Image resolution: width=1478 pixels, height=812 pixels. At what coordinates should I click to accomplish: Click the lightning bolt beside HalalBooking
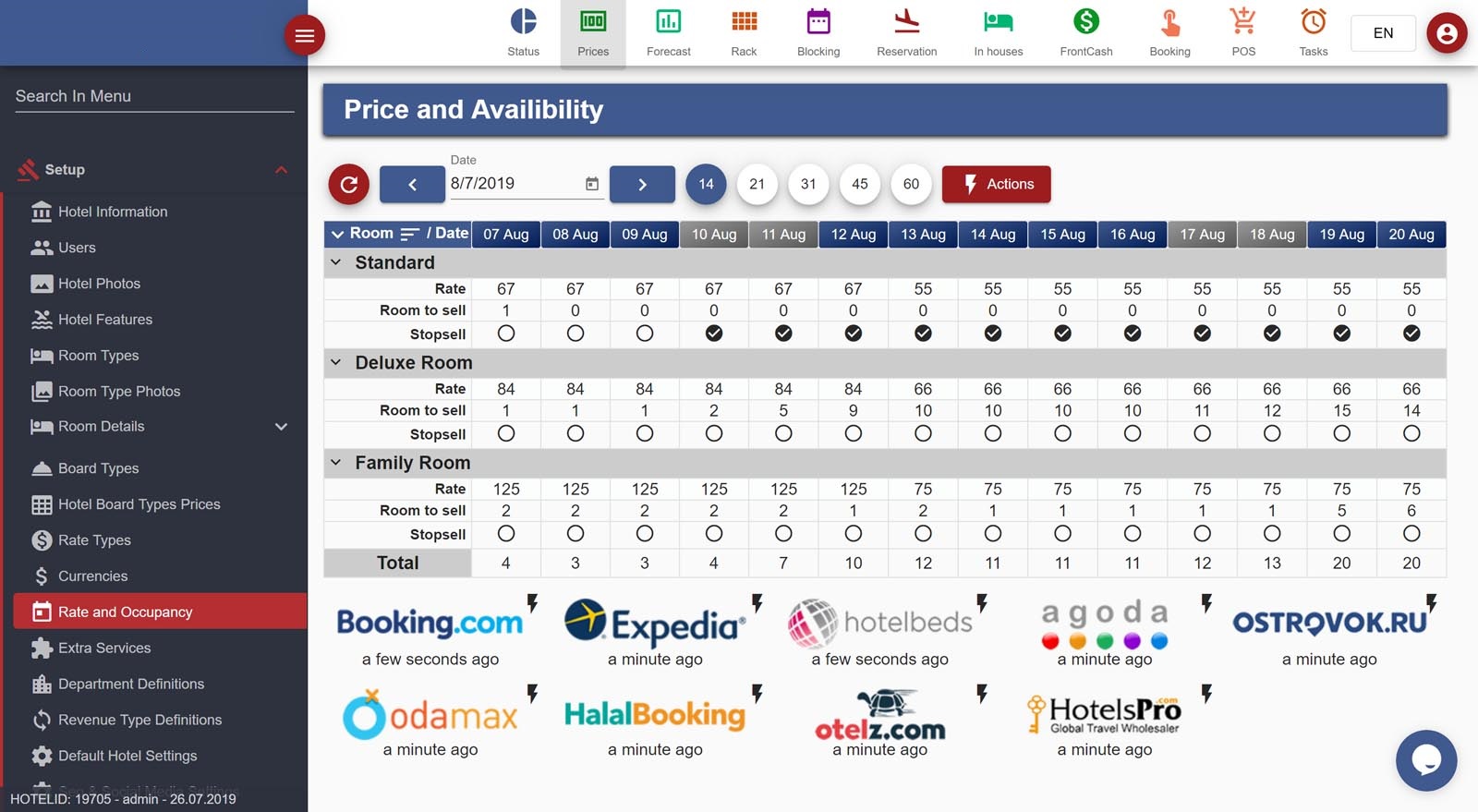pos(757,694)
